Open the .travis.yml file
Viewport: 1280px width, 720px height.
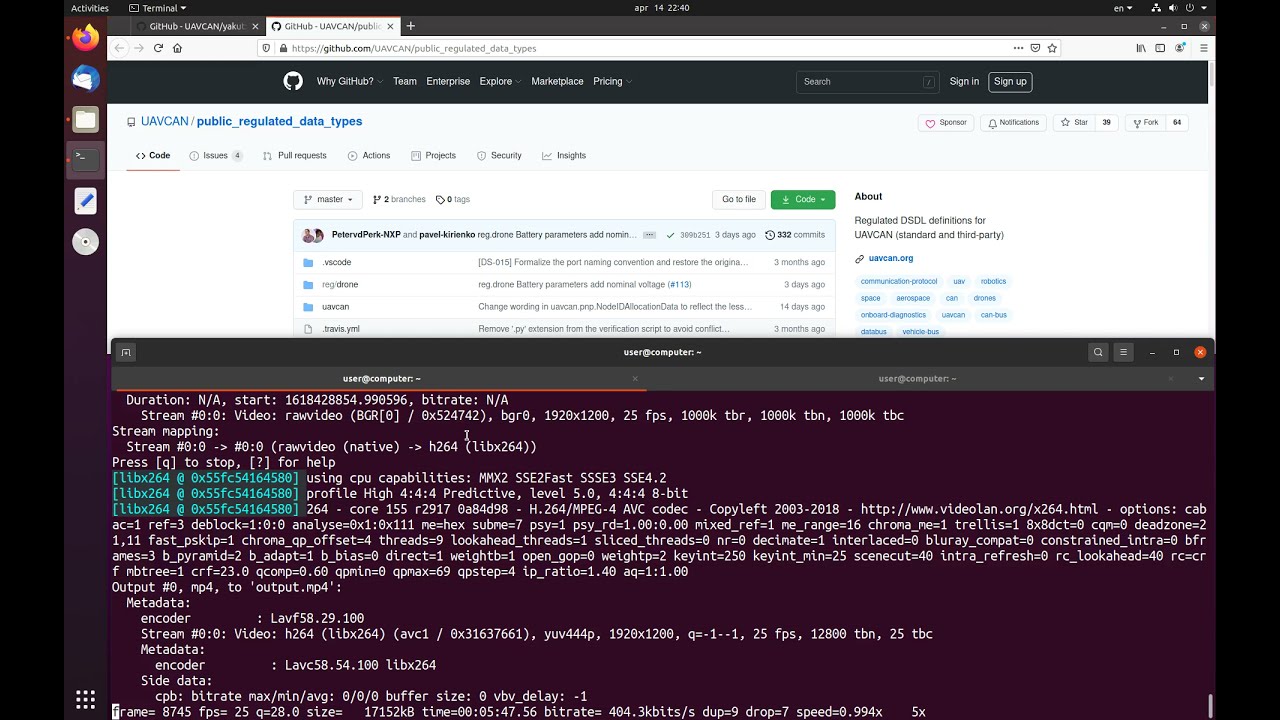[x=340, y=329]
